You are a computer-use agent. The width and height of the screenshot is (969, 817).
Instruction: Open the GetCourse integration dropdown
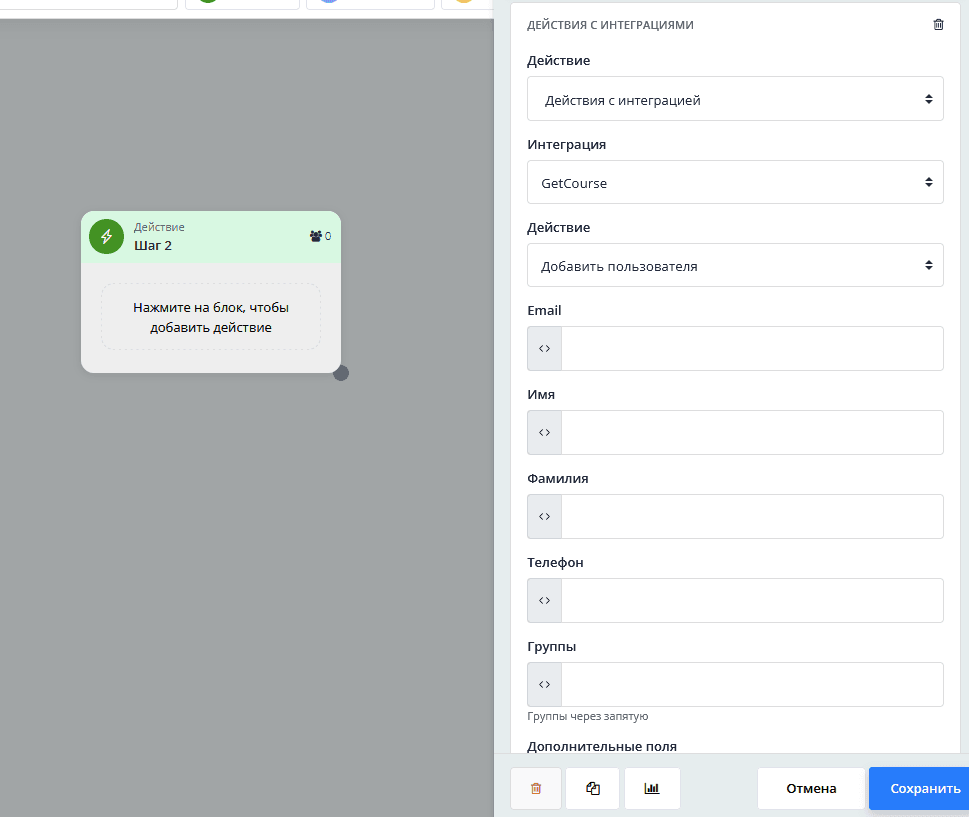coord(735,183)
